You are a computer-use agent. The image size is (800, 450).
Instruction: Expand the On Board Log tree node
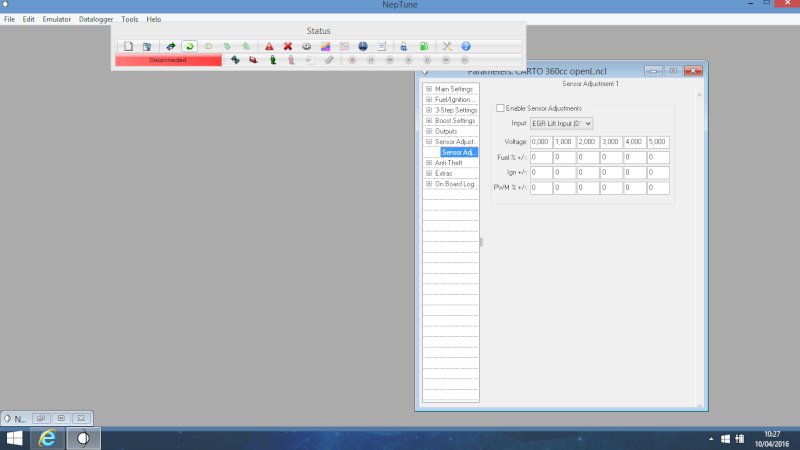tap(429, 184)
